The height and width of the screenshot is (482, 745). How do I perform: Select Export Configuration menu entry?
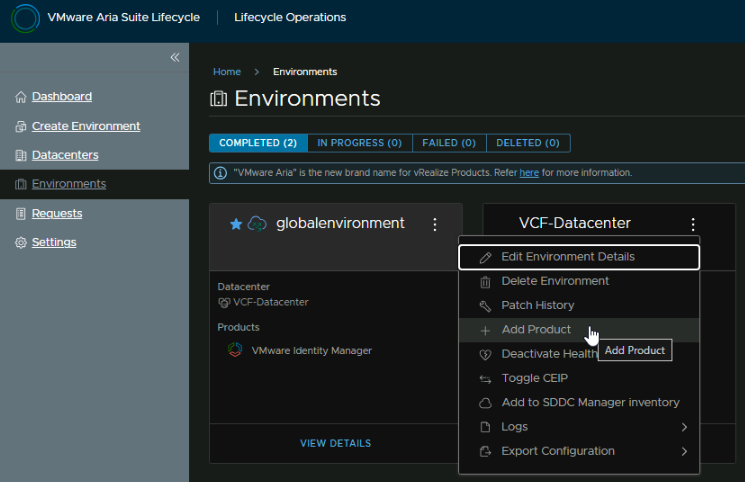pyautogui.click(x=579, y=451)
